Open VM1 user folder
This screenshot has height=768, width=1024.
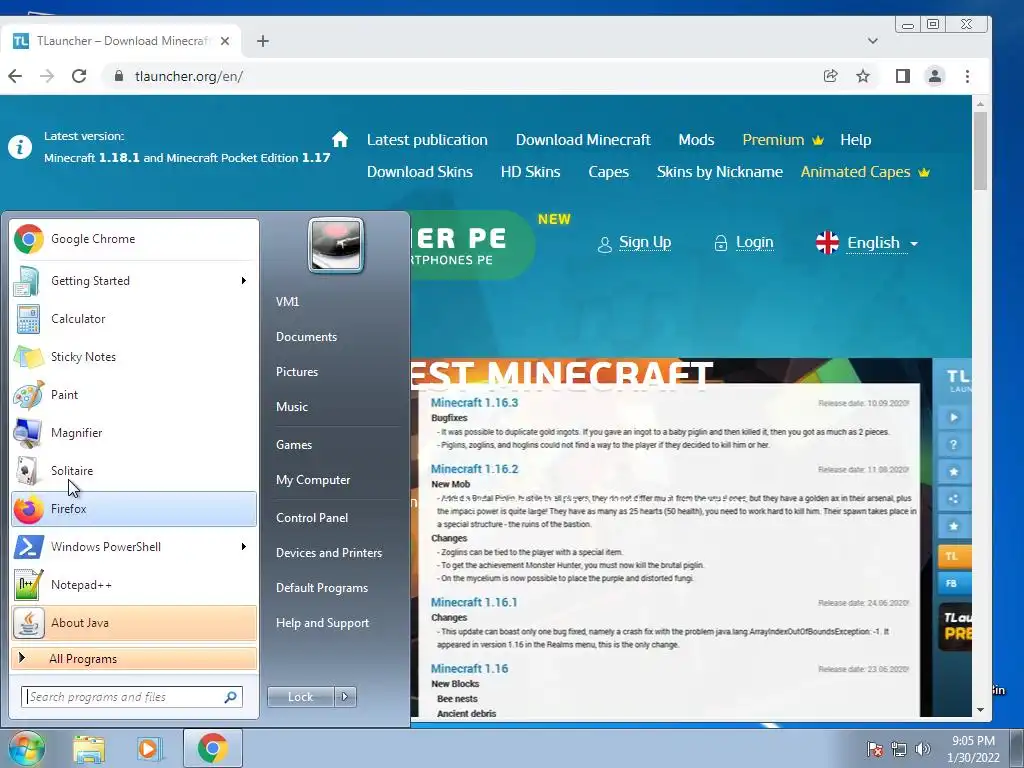[x=287, y=302]
